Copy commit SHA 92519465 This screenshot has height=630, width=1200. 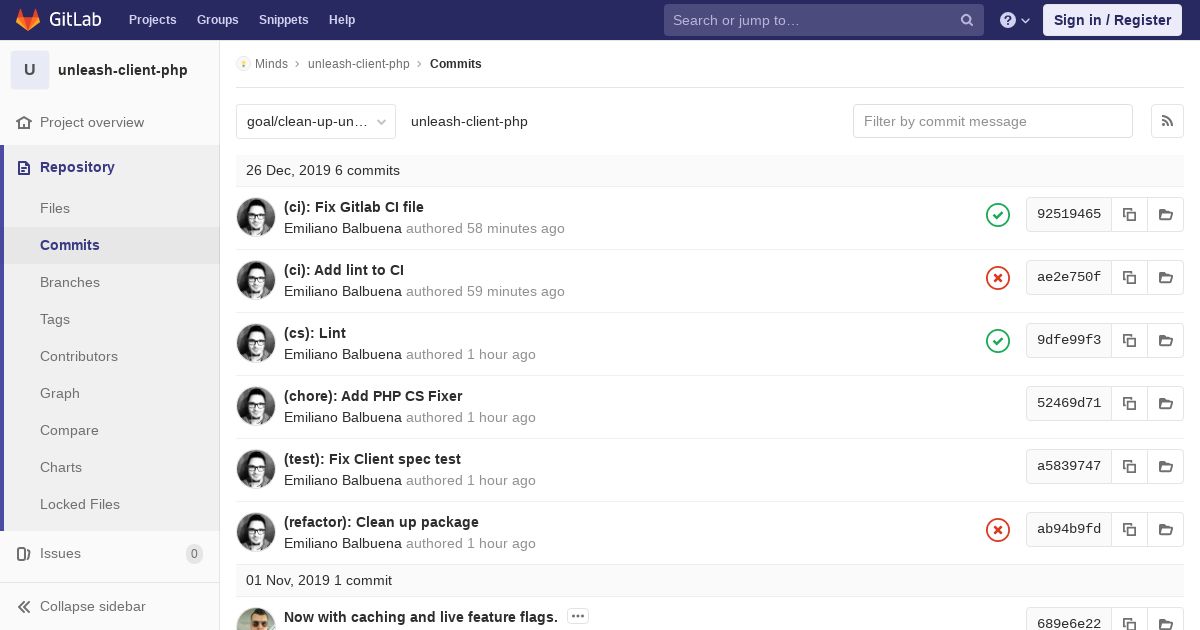[1129, 214]
